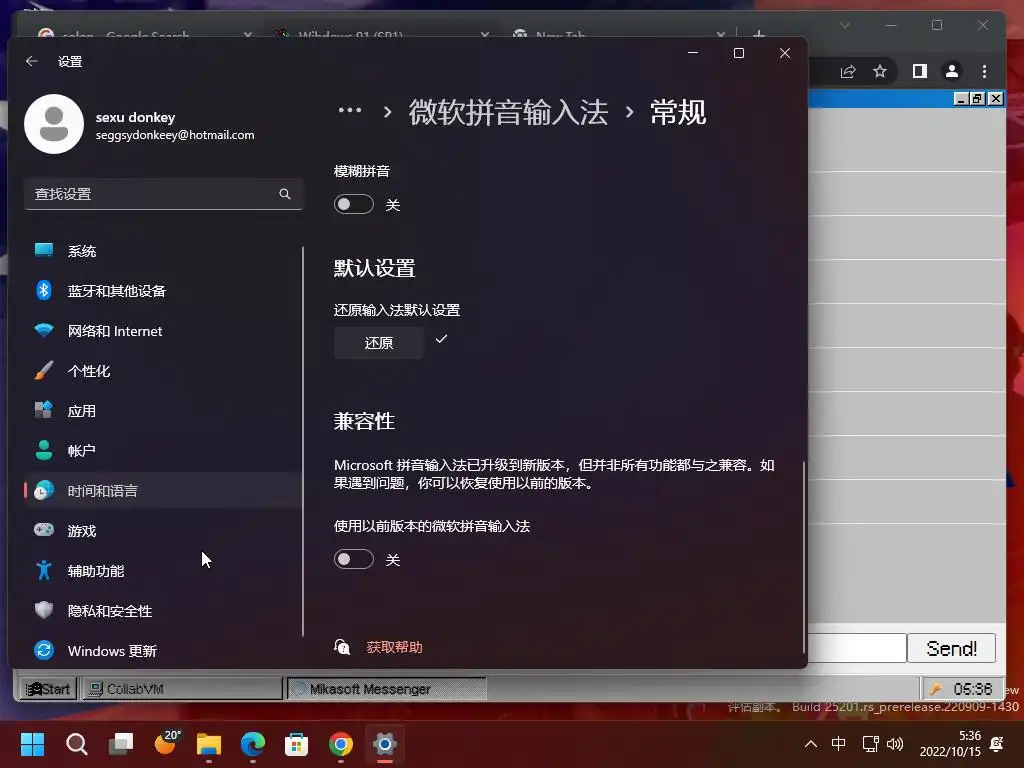Click inner desktop tray clock 05:38

(972, 689)
